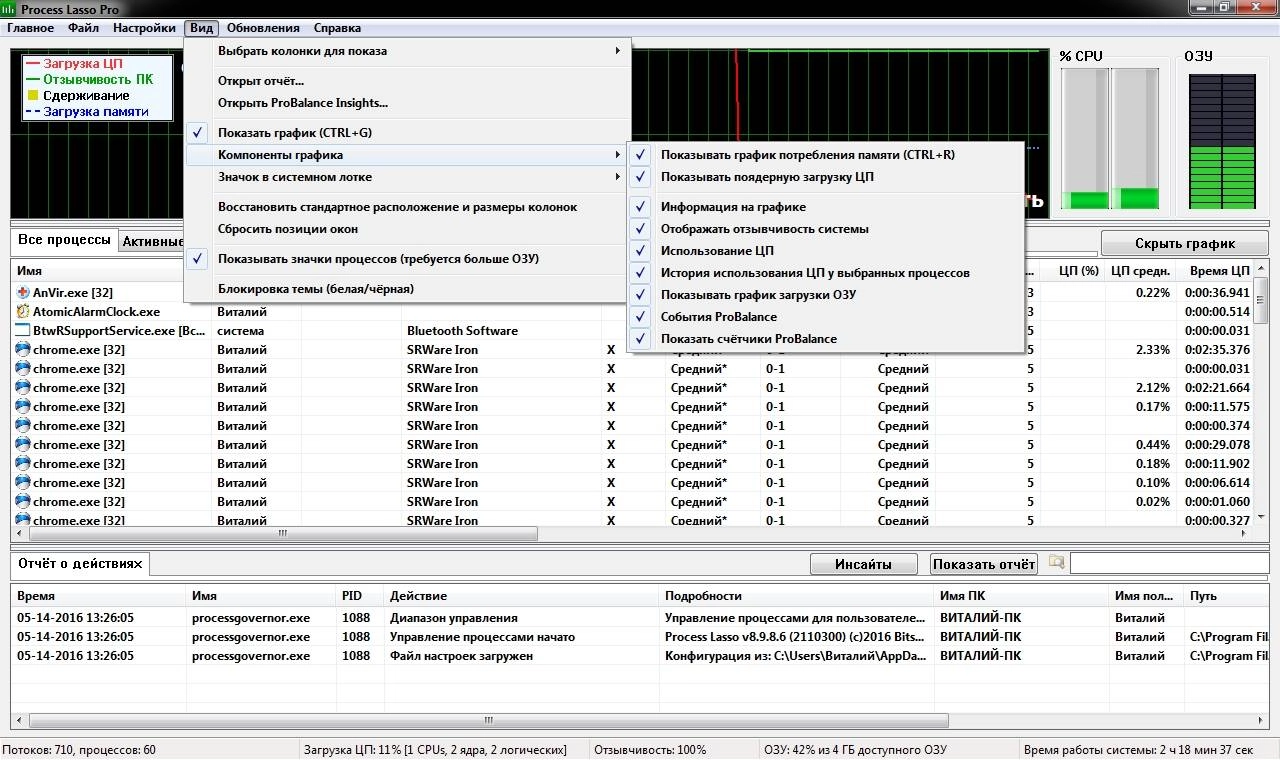Uncheck Использование ЦП in submenu

point(641,251)
